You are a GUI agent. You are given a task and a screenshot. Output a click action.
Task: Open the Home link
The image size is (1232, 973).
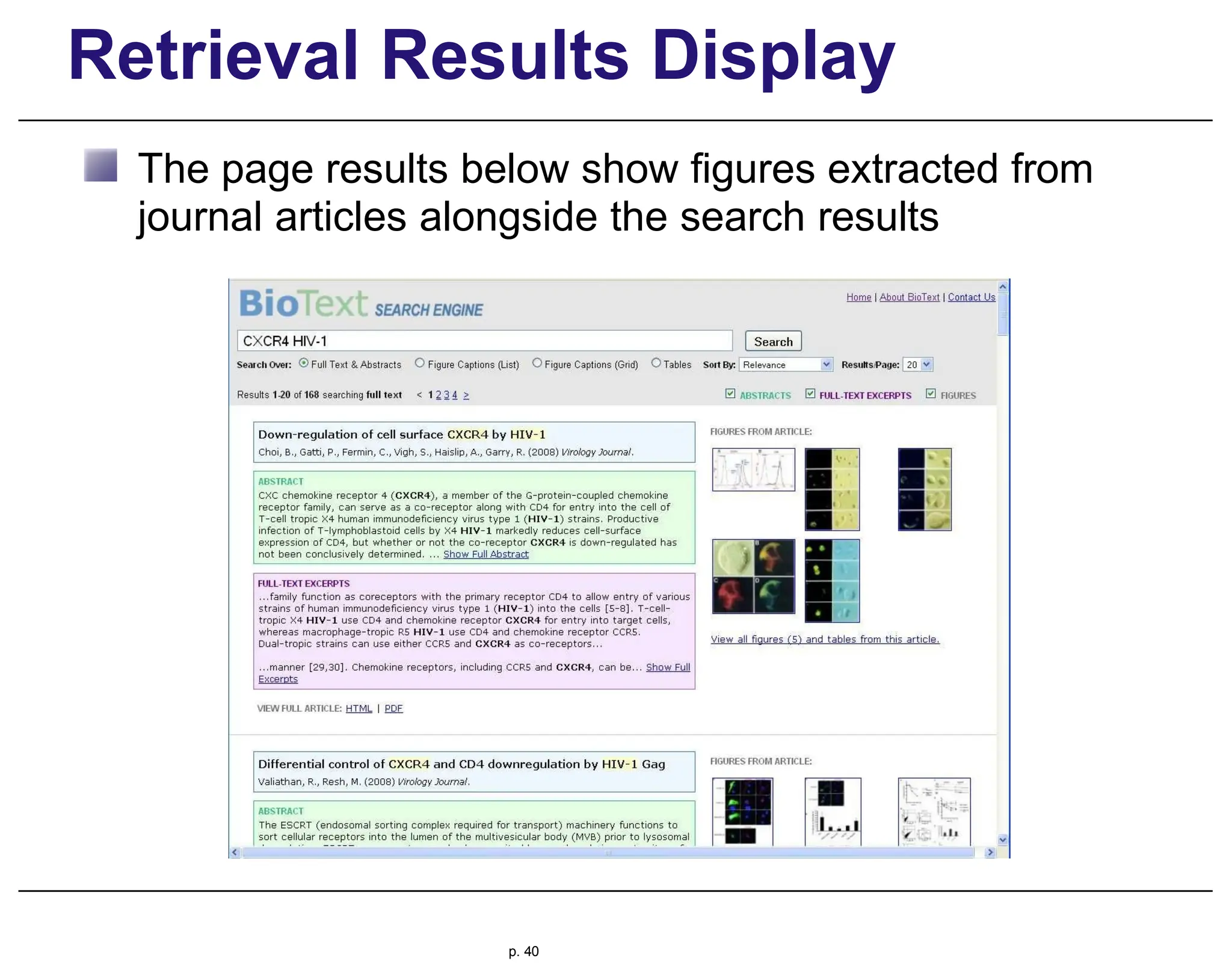point(858,297)
